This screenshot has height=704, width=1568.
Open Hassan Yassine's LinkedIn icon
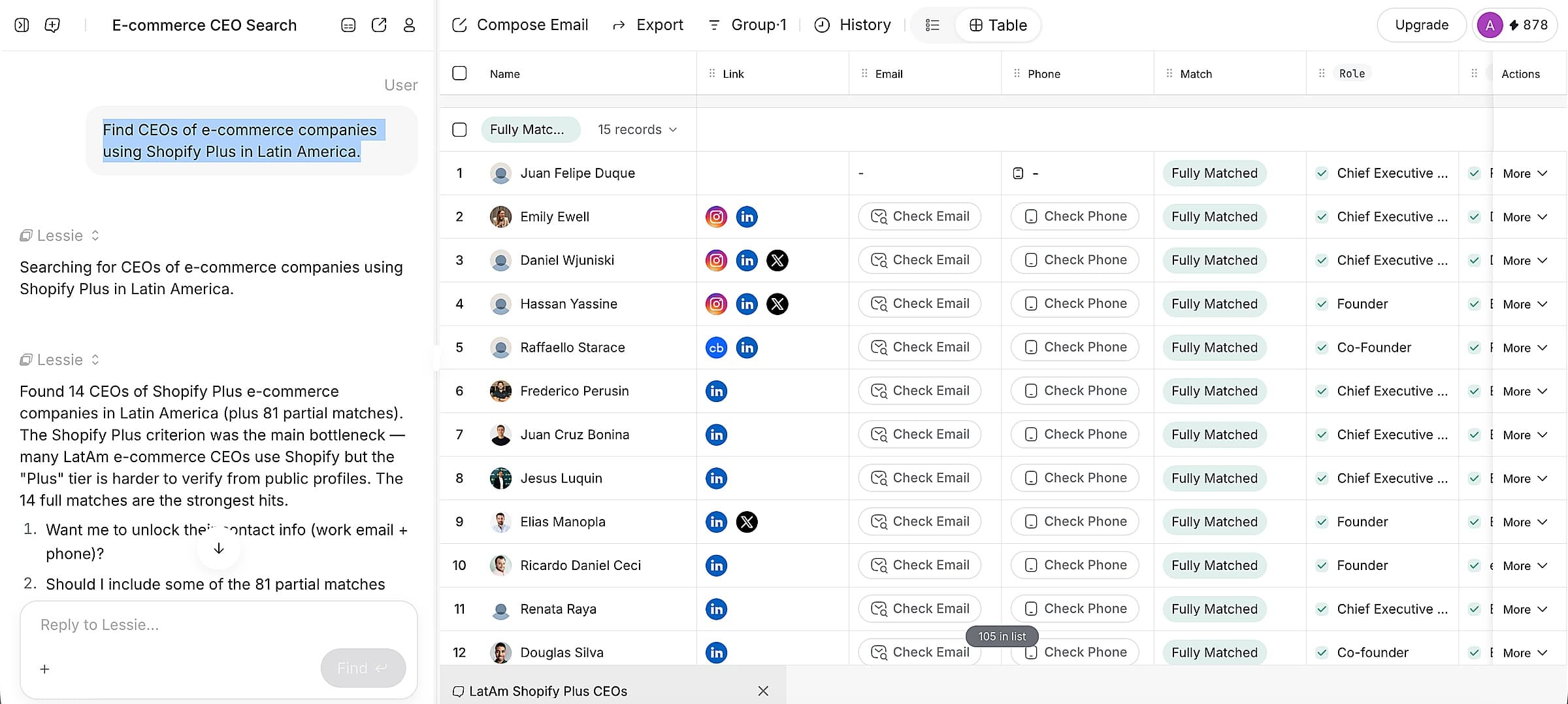(x=747, y=304)
